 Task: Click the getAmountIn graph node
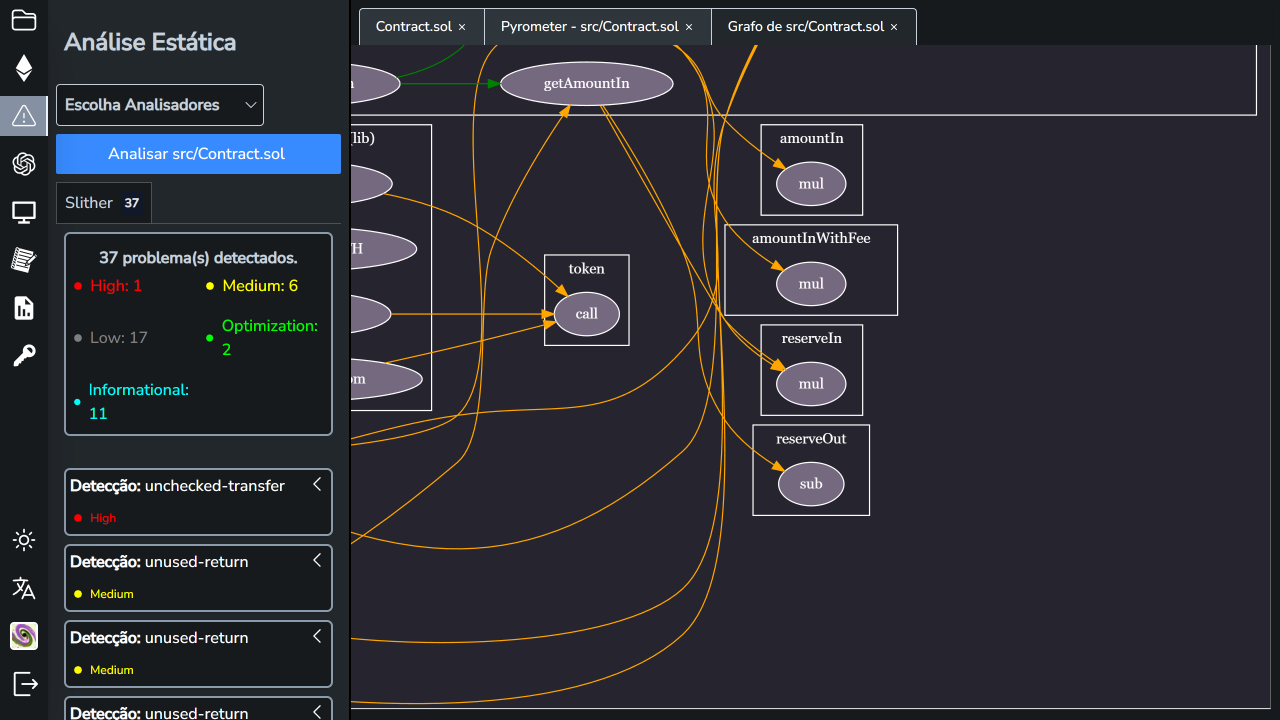[x=587, y=84]
